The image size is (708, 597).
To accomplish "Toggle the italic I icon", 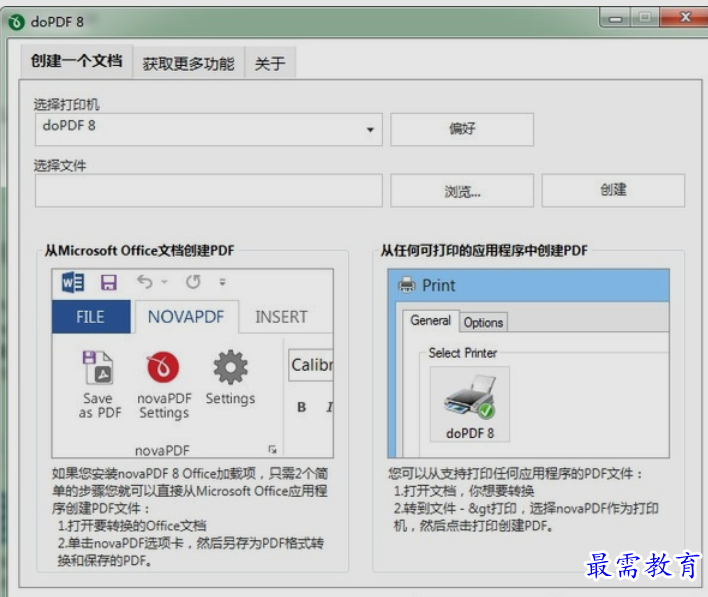I will (329, 407).
